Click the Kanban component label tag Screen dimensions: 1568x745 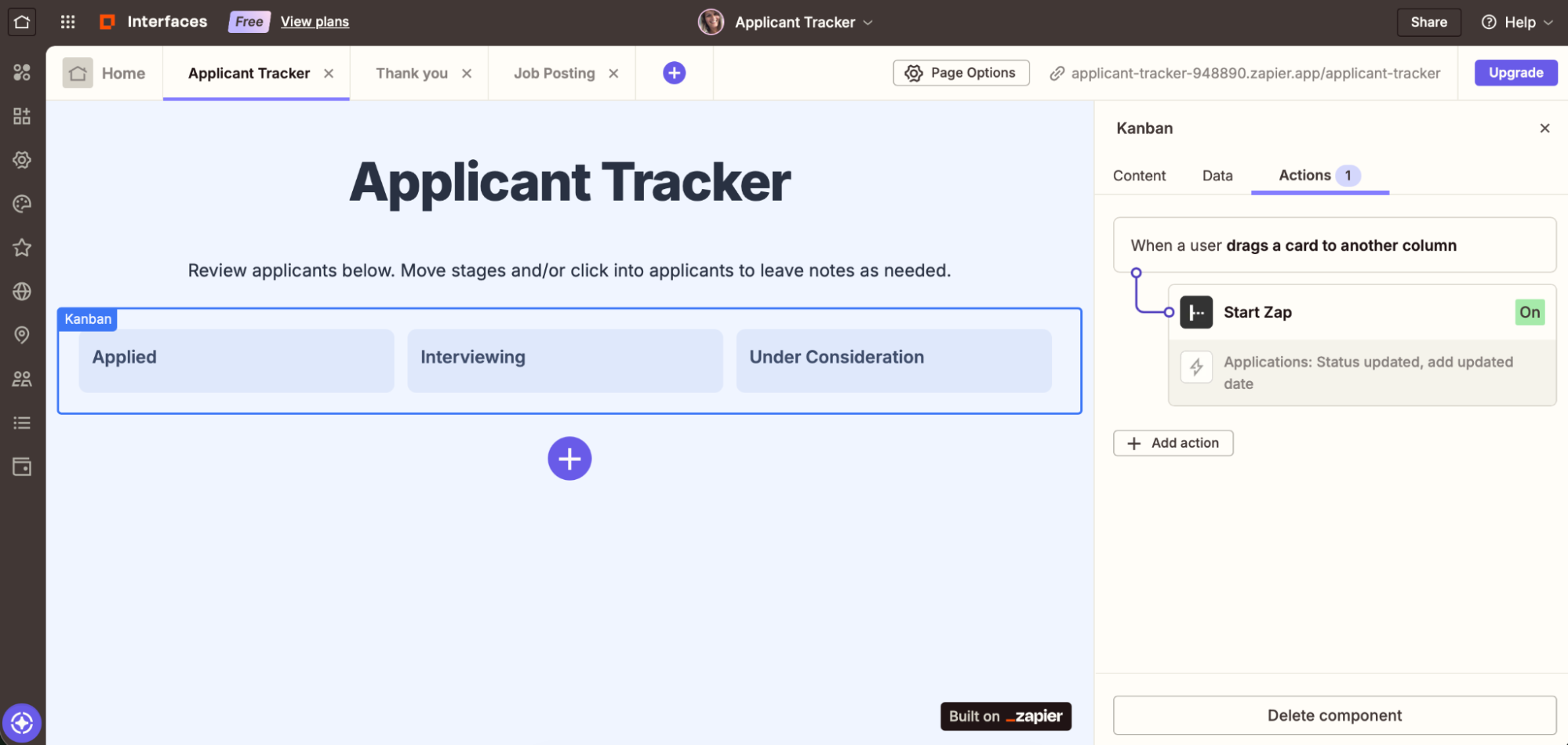tap(88, 319)
